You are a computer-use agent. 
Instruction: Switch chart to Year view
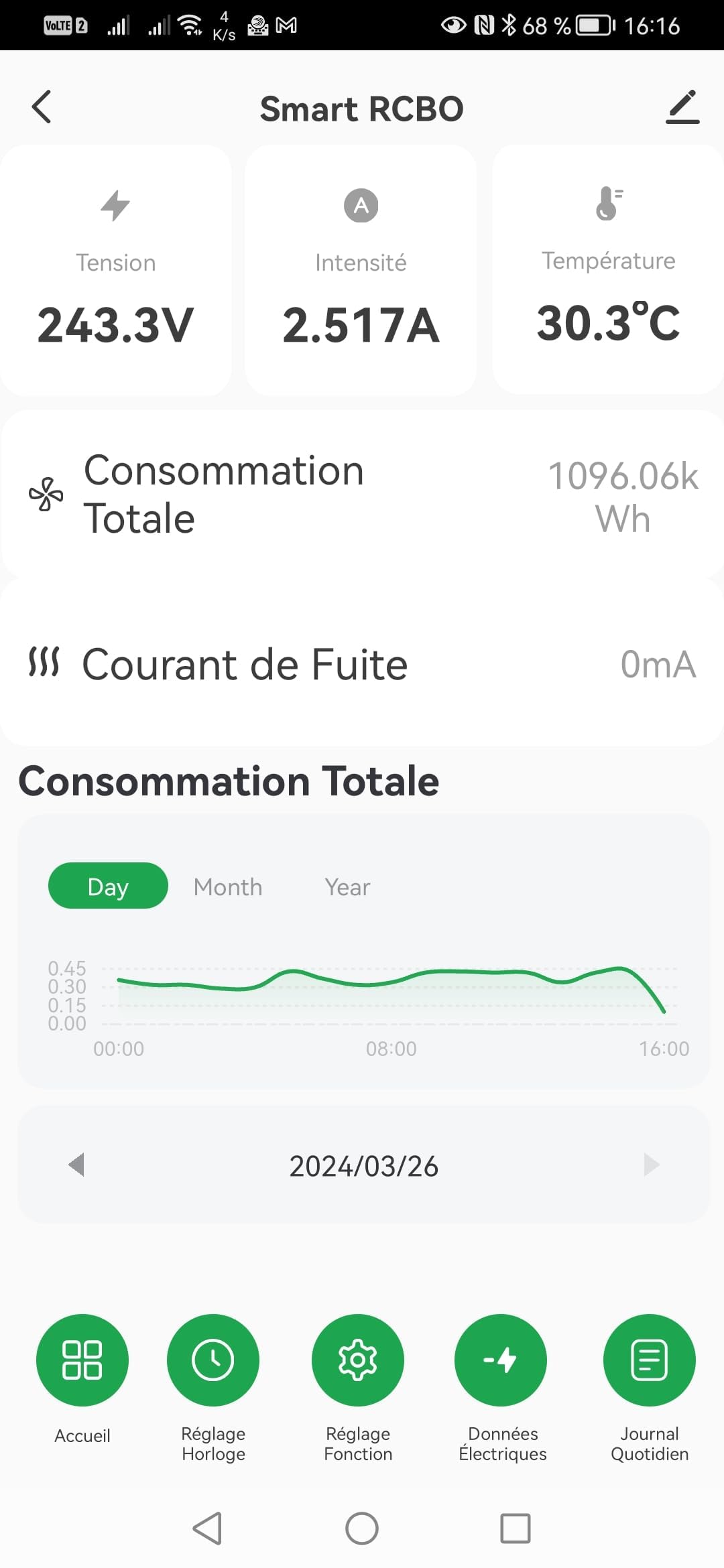pyautogui.click(x=347, y=887)
